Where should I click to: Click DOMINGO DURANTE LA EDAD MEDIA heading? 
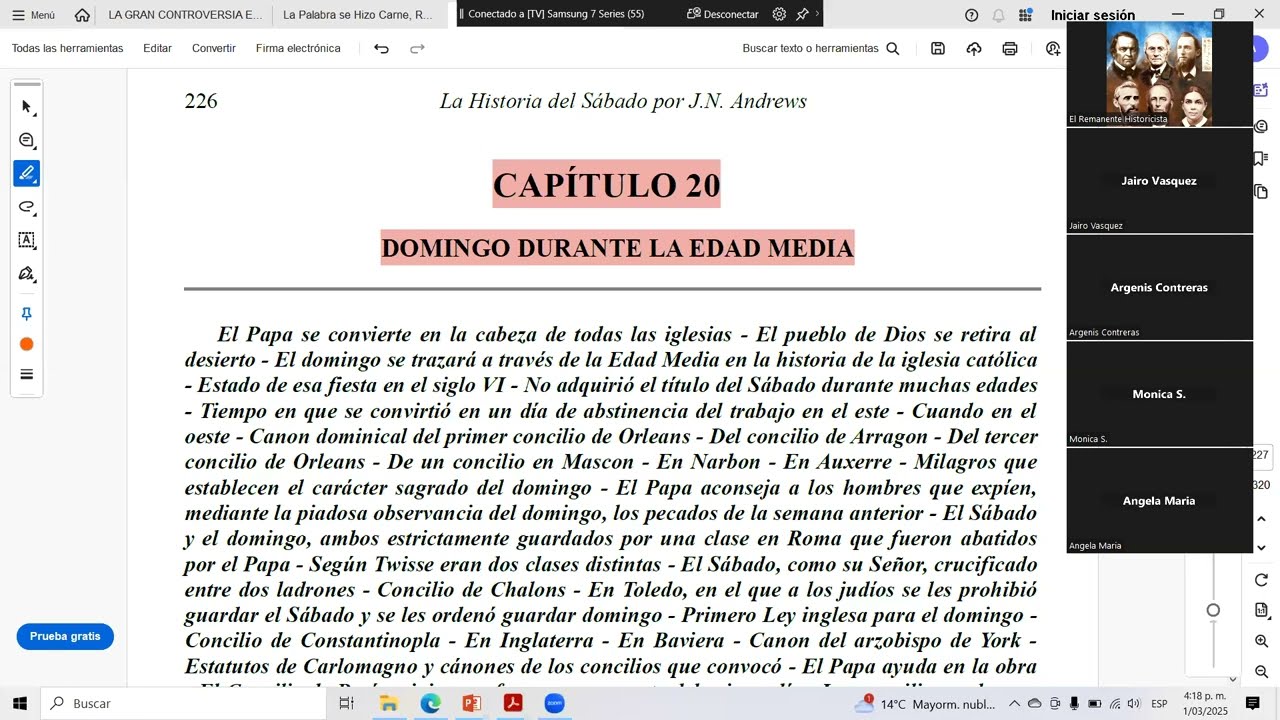click(x=617, y=248)
